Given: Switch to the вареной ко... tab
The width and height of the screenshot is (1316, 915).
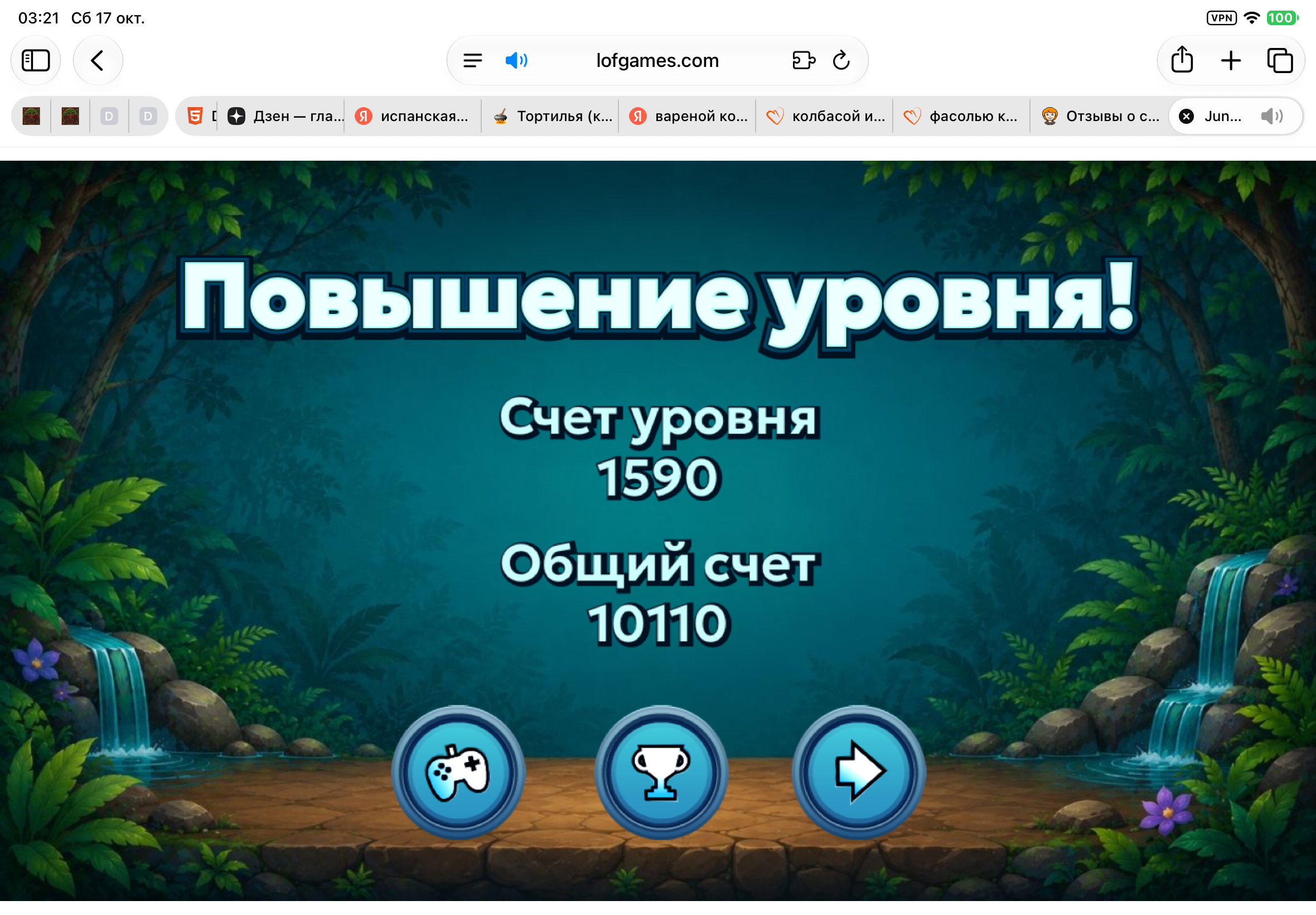Looking at the screenshot, I should 687,117.
